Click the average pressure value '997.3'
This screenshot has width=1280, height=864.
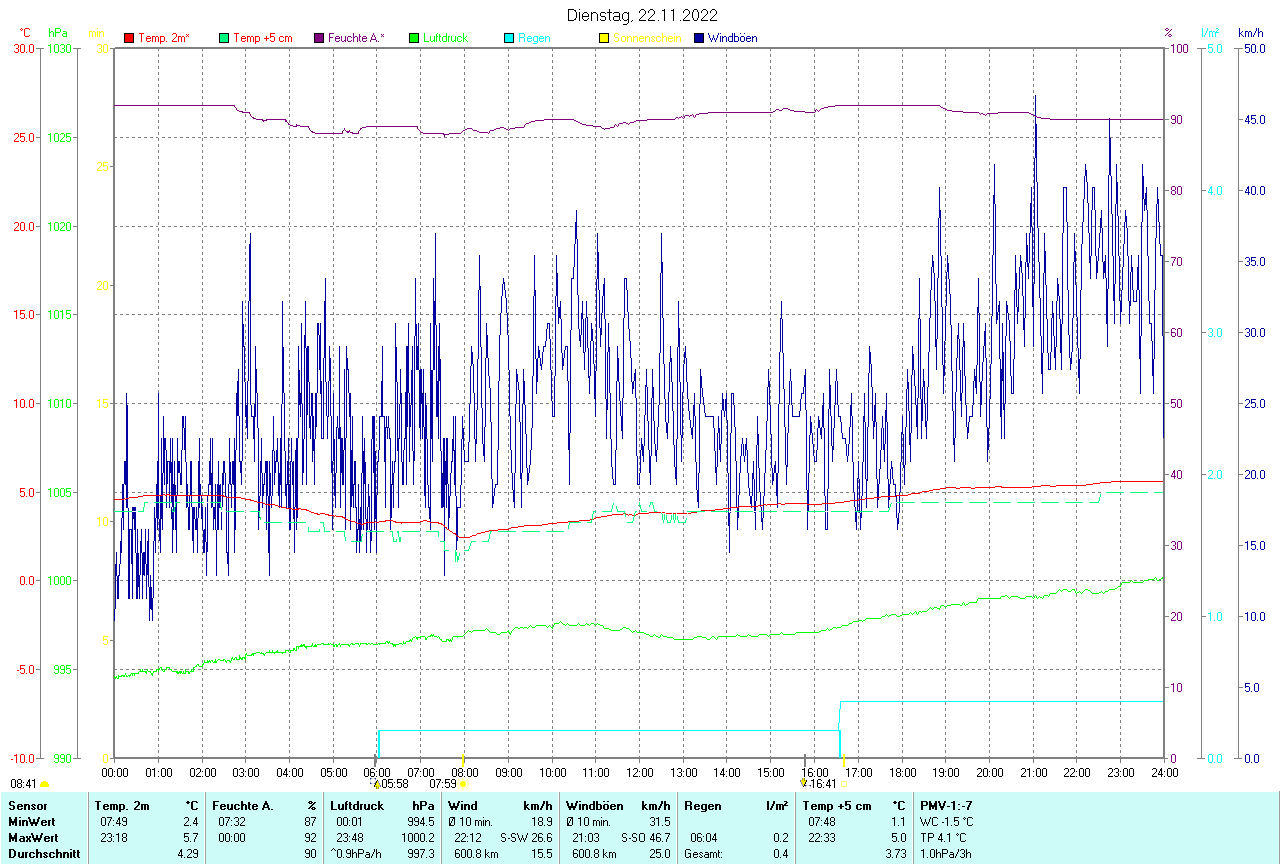[419, 854]
